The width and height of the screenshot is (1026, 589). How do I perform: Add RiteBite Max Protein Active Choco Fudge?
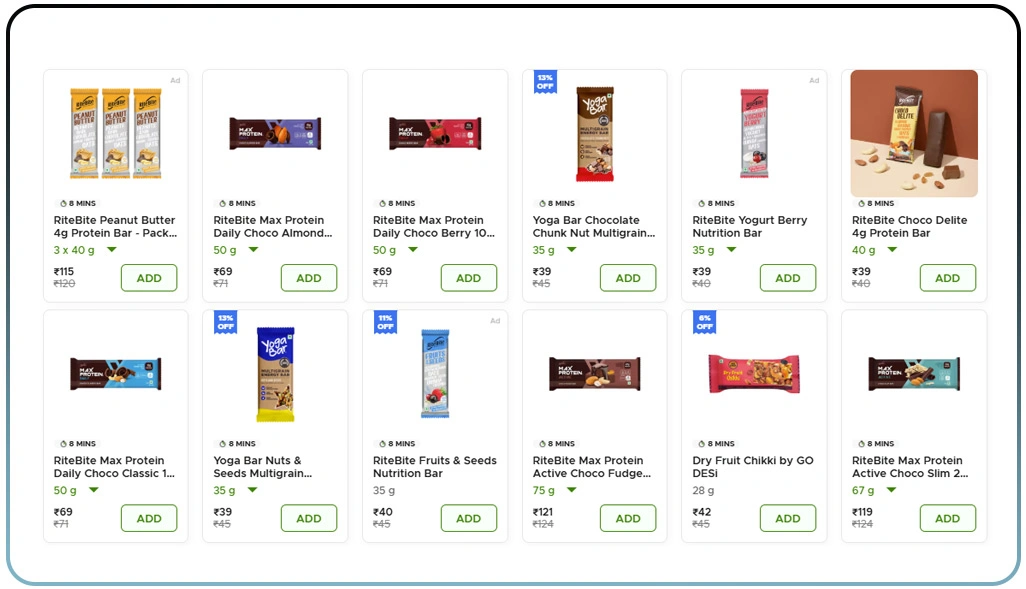[x=628, y=518]
